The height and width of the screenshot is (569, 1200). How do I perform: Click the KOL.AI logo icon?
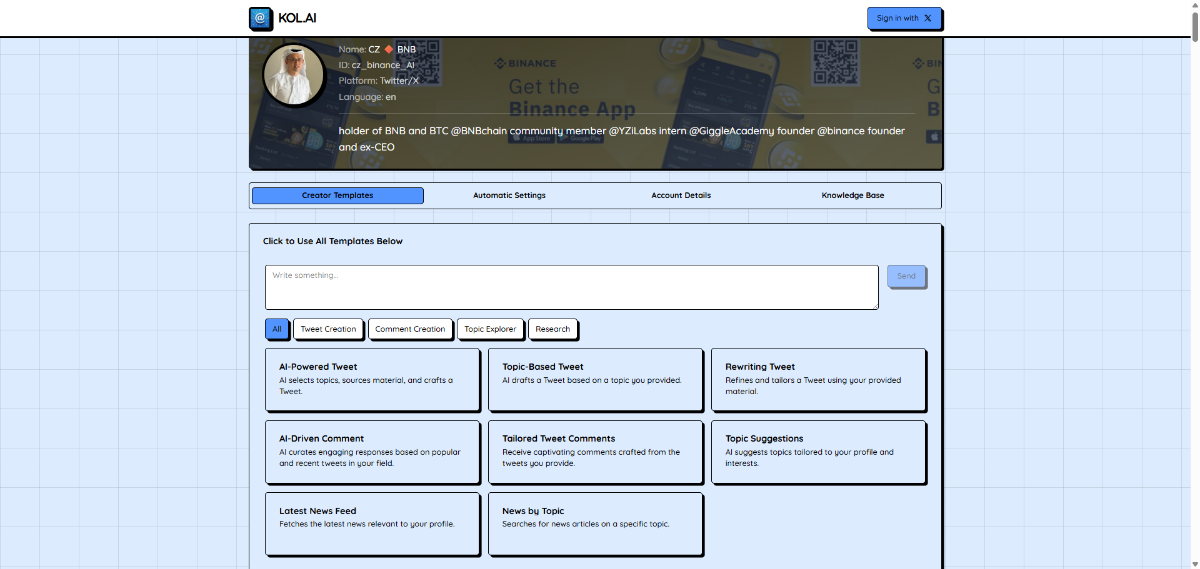coord(261,18)
